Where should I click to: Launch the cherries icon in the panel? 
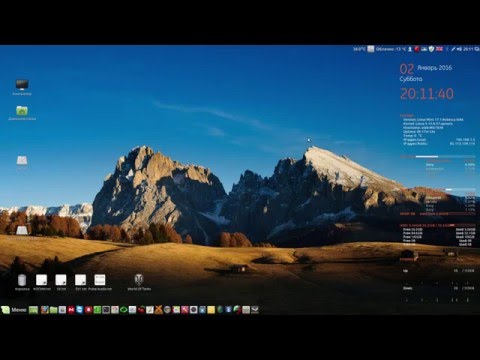141,310
